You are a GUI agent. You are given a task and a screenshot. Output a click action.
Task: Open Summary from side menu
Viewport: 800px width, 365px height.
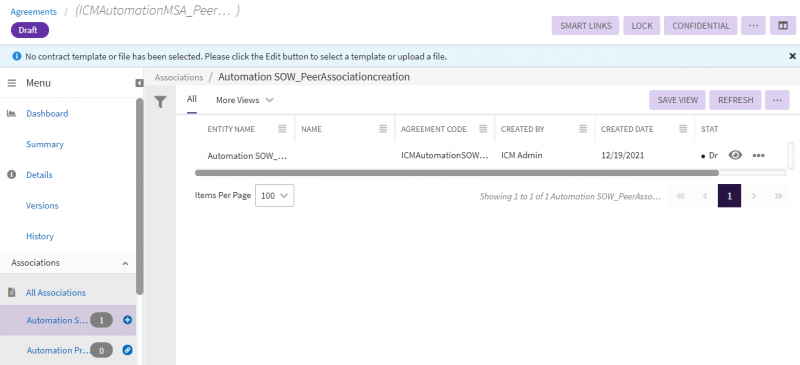click(45, 144)
